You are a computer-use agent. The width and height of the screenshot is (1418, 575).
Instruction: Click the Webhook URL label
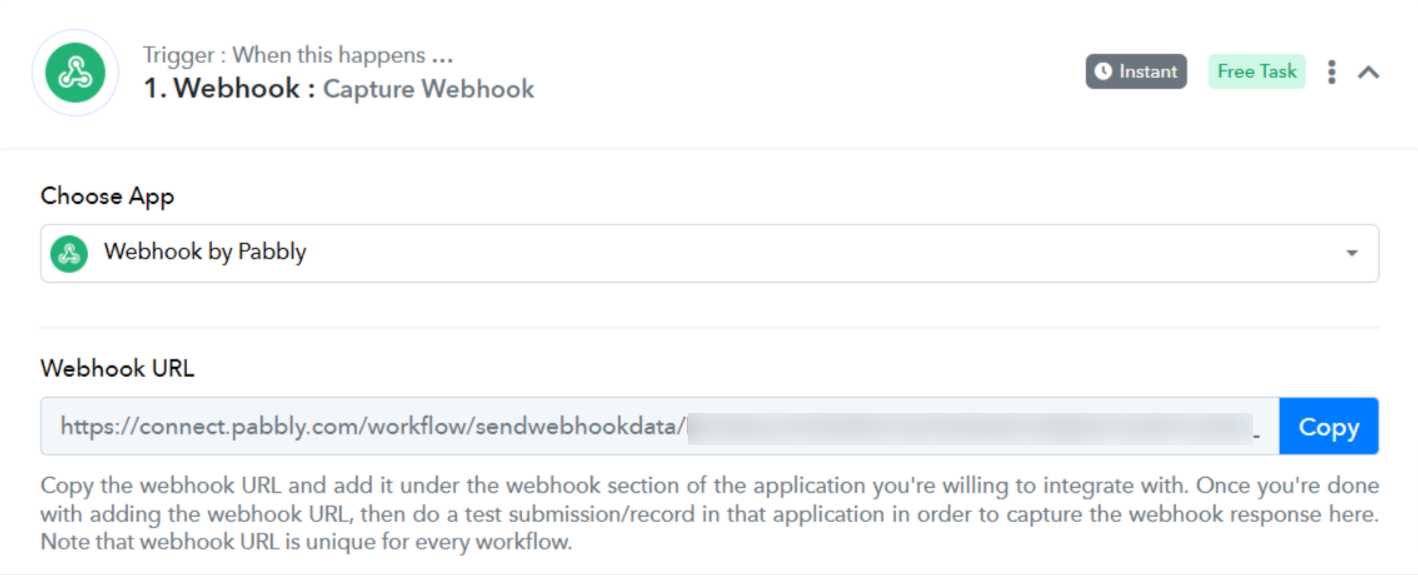click(118, 368)
